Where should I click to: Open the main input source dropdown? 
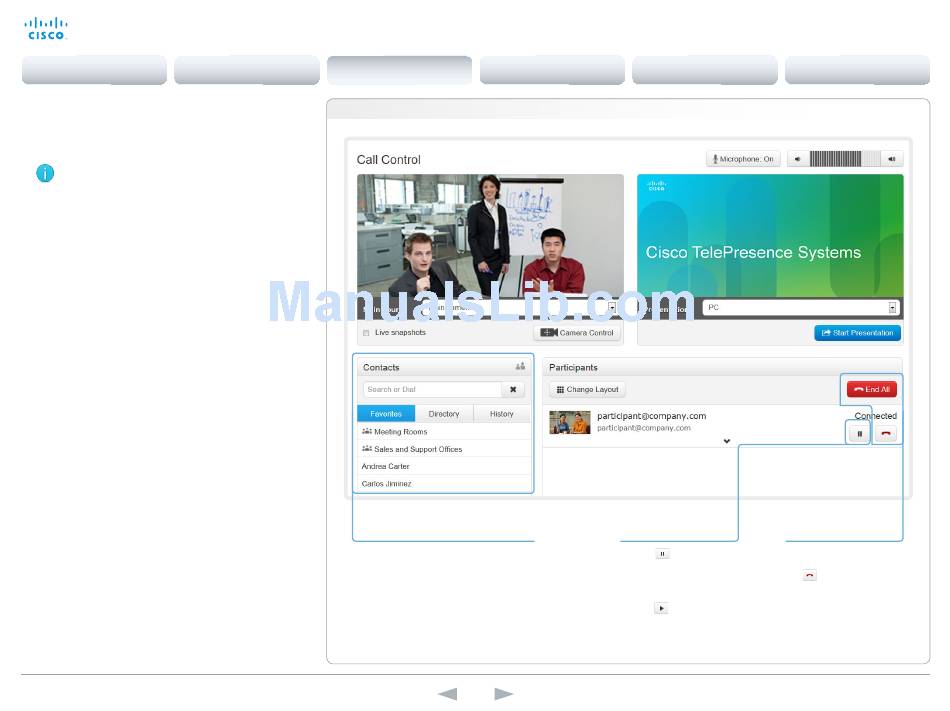tap(612, 308)
